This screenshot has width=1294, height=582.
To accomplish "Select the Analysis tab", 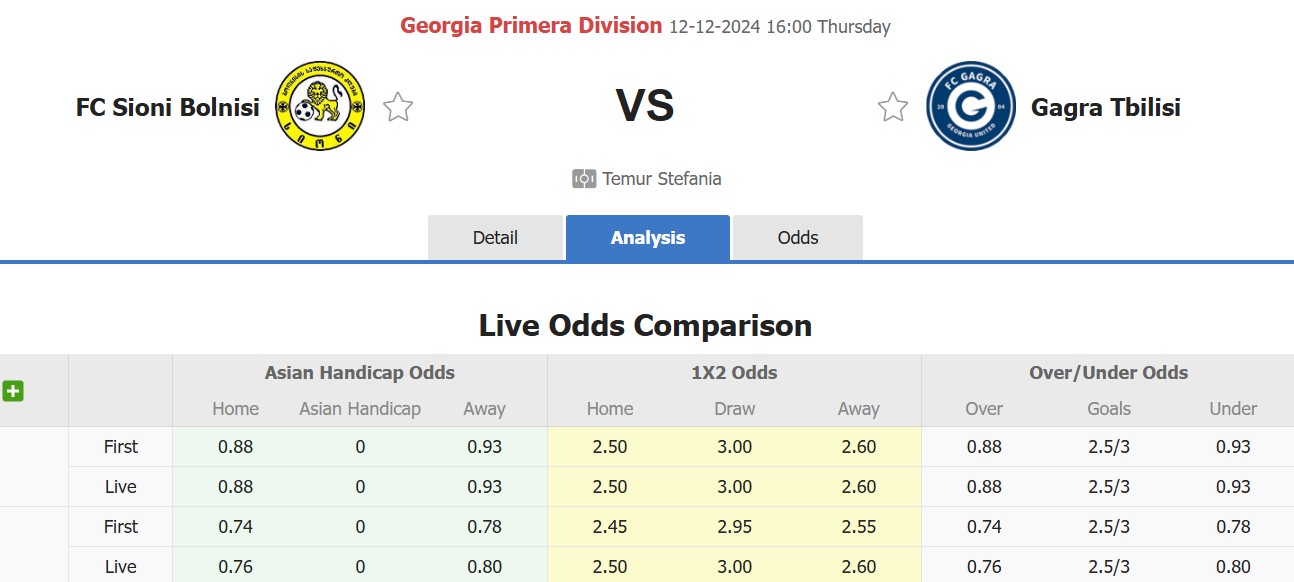I will click(648, 238).
